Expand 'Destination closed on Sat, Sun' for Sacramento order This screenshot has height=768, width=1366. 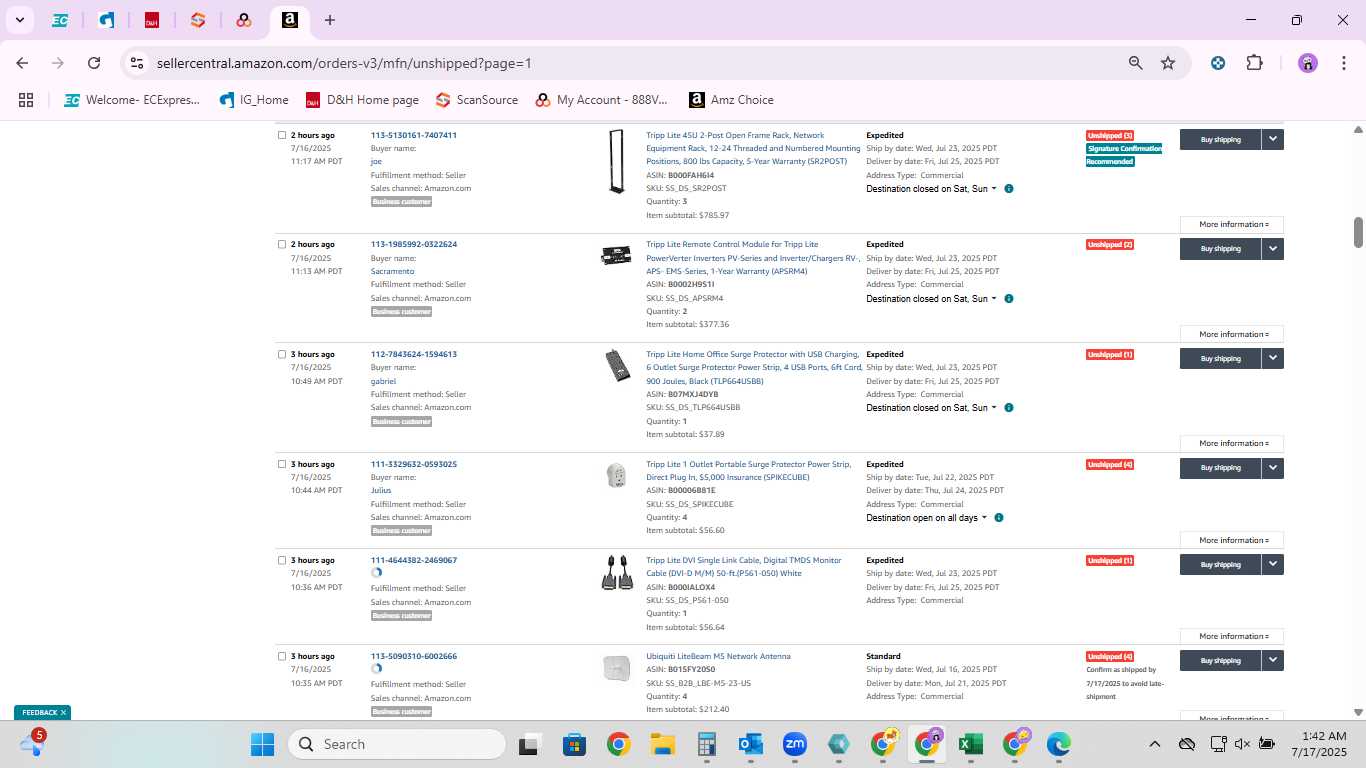coord(931,299)
